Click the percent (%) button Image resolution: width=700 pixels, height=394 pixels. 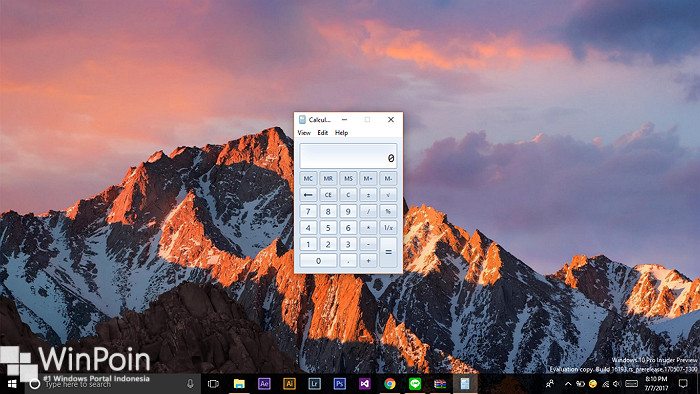tap(388, 212)
